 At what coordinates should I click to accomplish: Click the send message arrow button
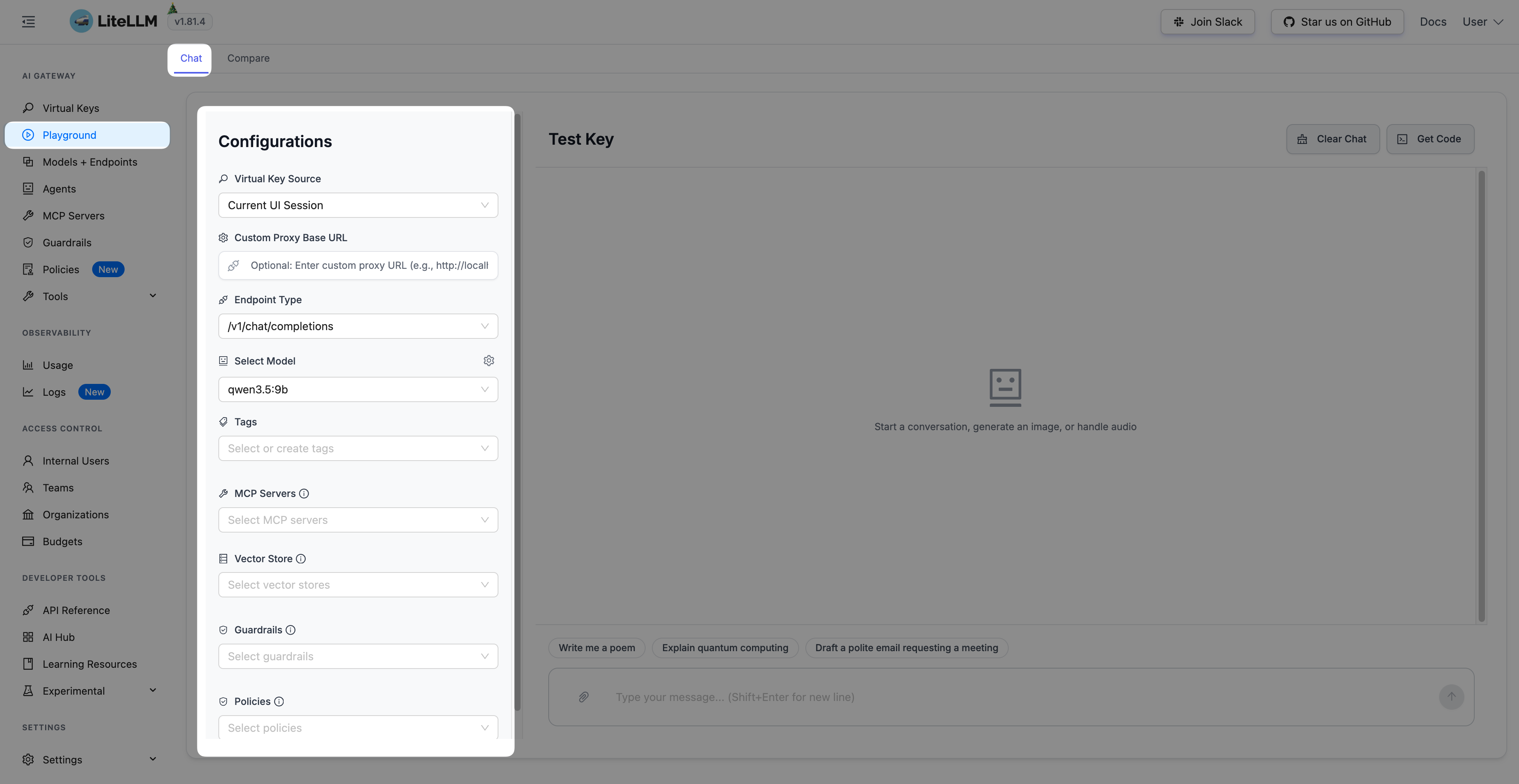1451,697
